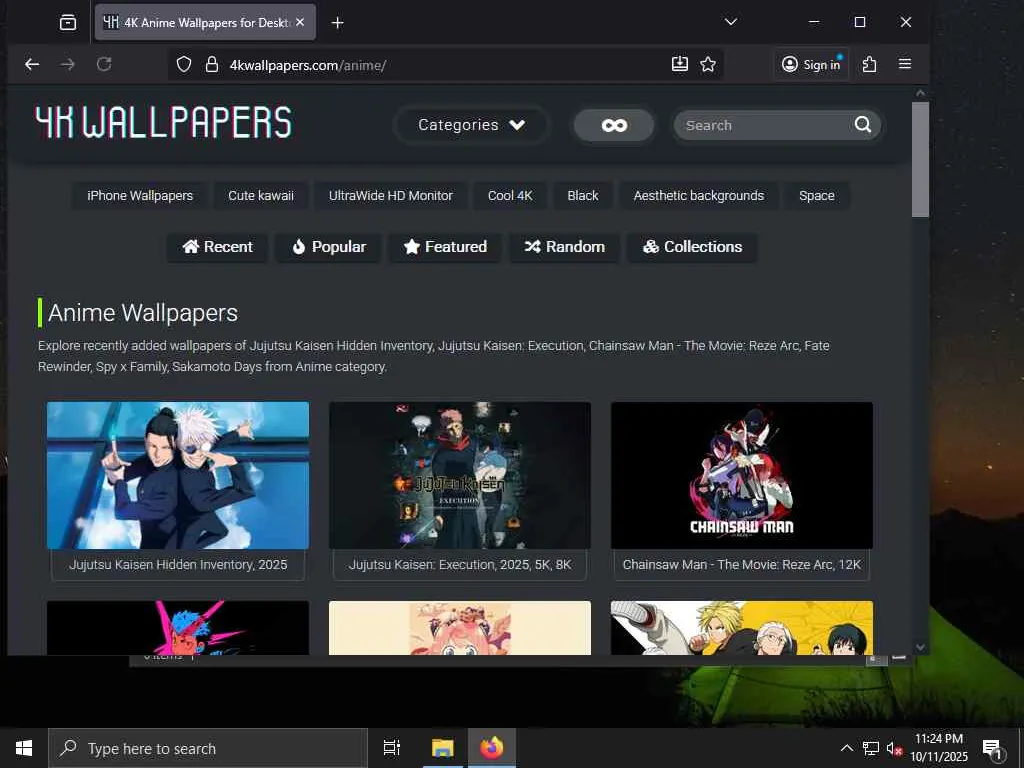
Task: Expand the Categories dropdown
Action: pos(471,125)
